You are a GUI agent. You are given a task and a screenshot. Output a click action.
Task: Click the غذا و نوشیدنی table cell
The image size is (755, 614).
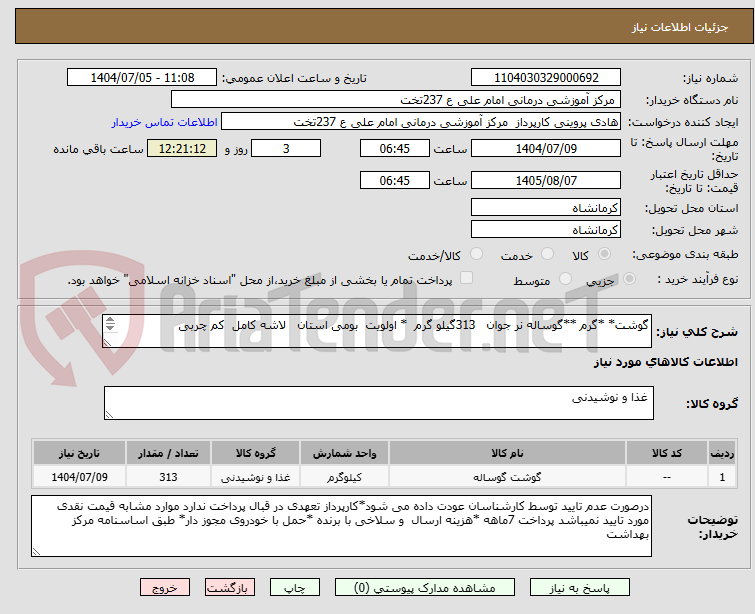click(255, 477)
